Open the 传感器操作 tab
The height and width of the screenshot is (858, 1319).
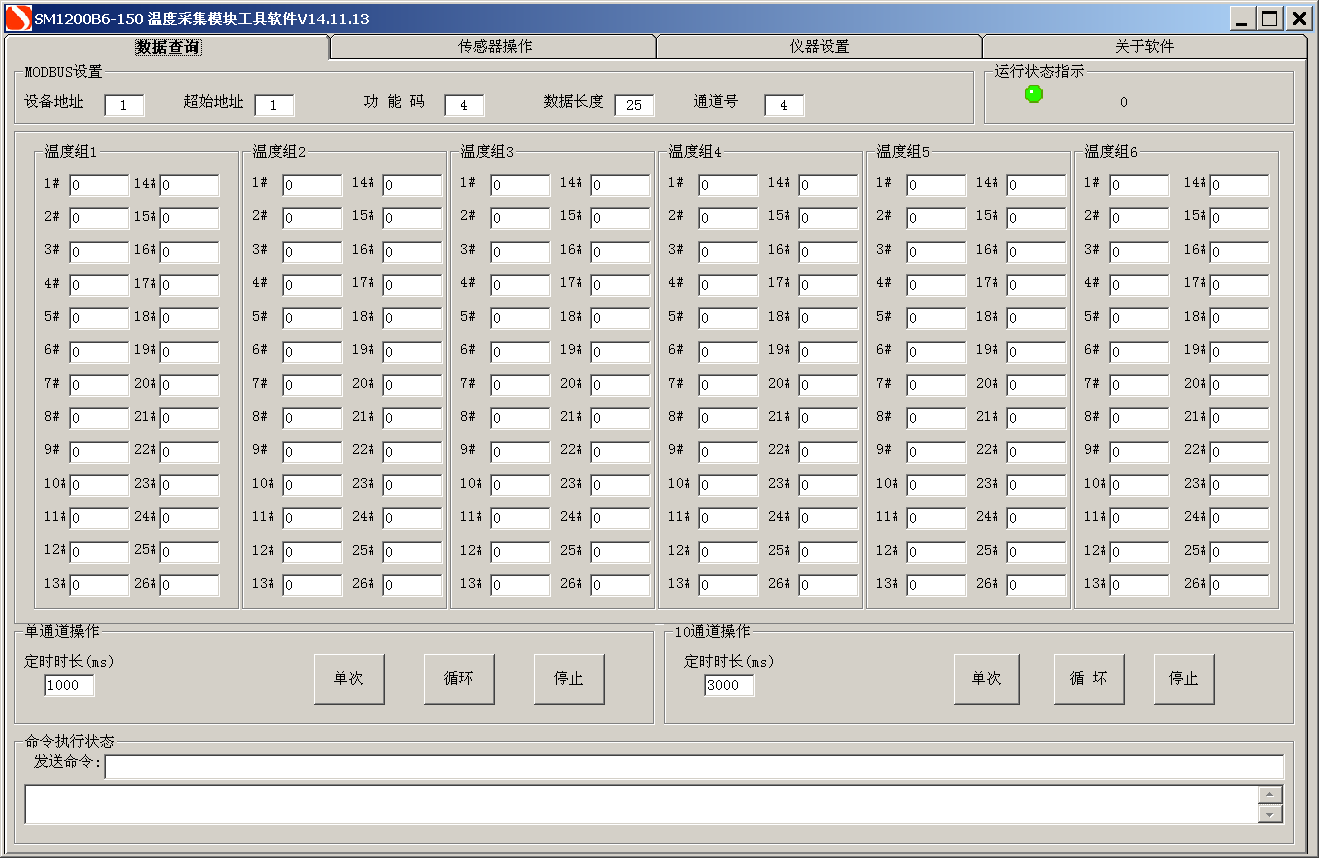pos(494,47)
